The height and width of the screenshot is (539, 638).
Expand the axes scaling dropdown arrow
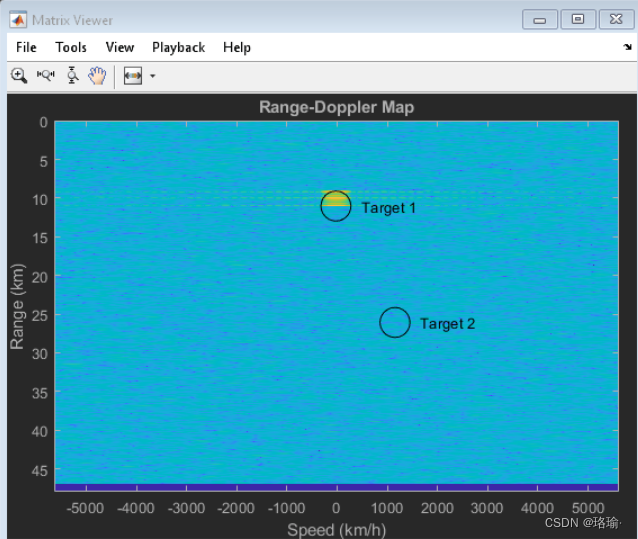pyautogui.click(x=153, y=76)
